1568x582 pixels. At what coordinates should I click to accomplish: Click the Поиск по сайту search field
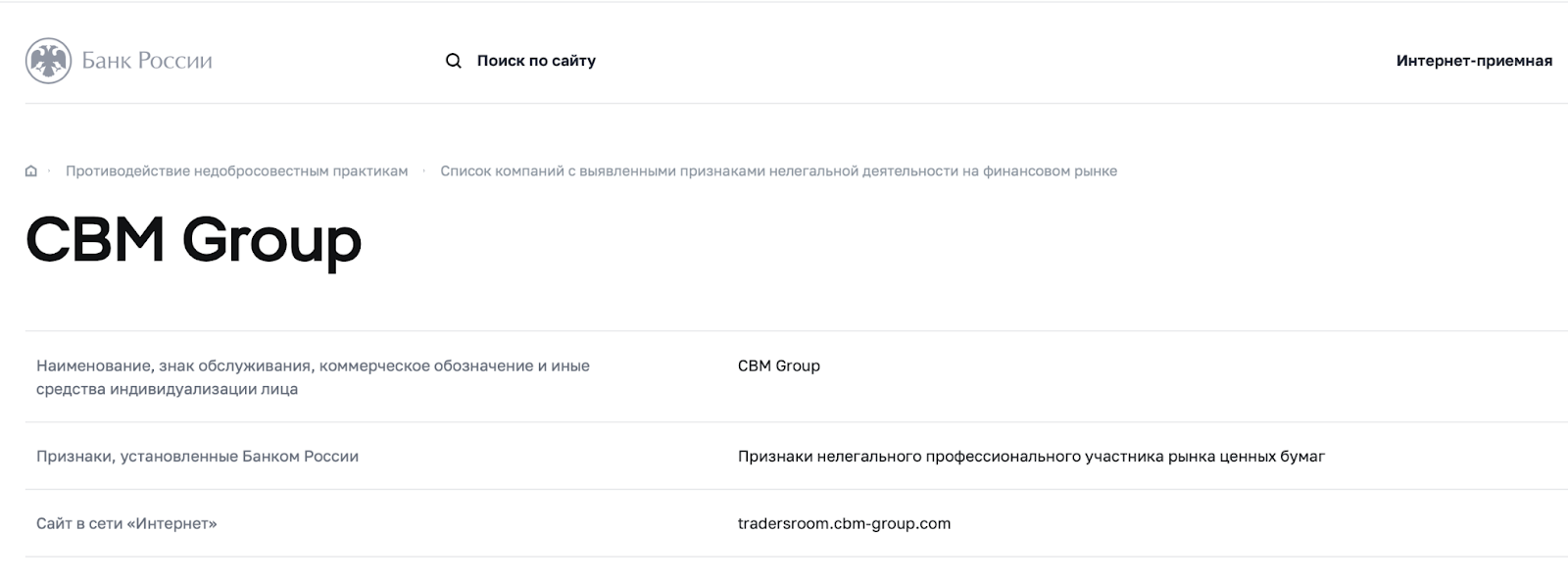click(536, 61)
